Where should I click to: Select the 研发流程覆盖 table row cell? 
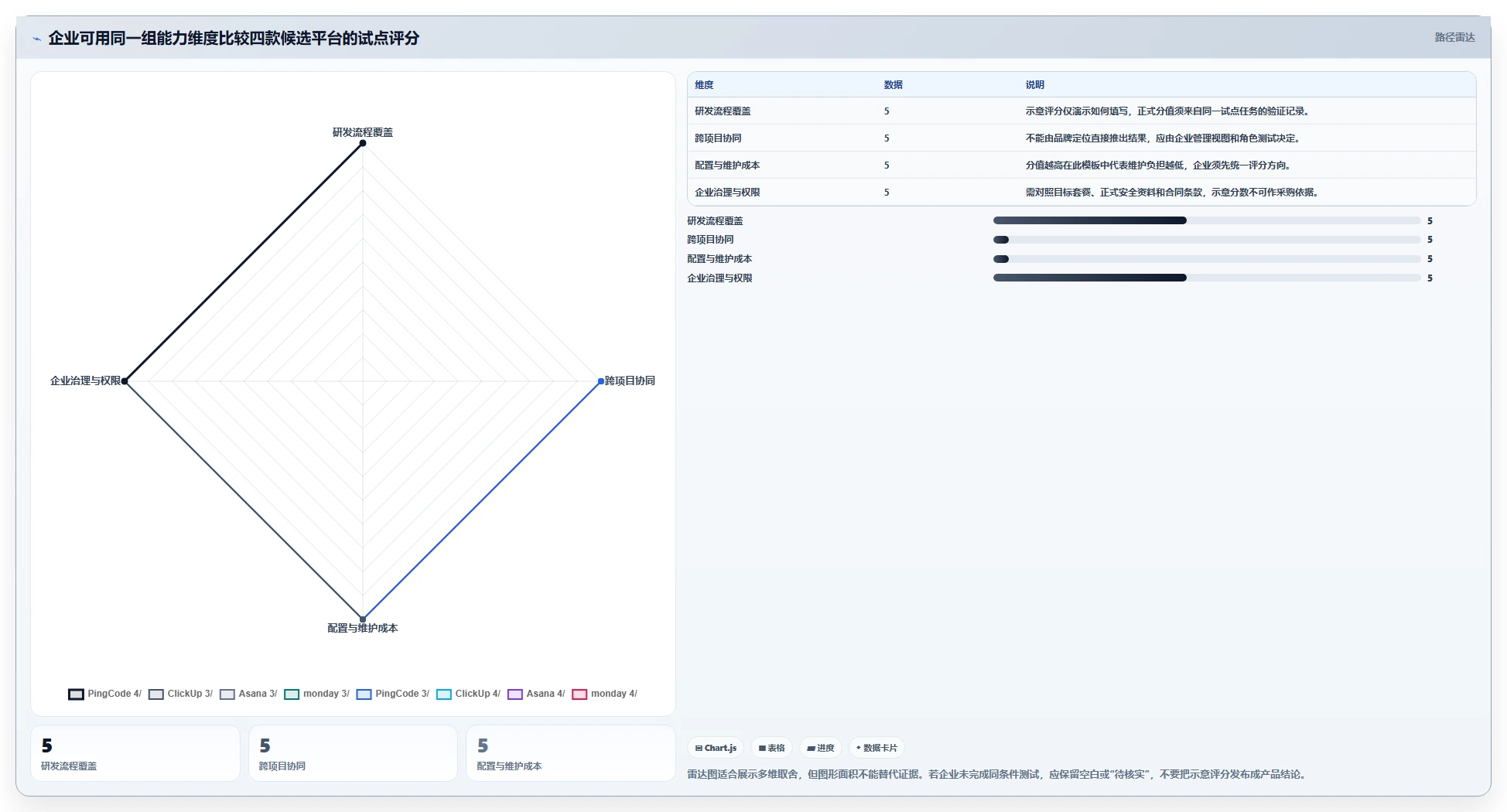pos(723,111)
